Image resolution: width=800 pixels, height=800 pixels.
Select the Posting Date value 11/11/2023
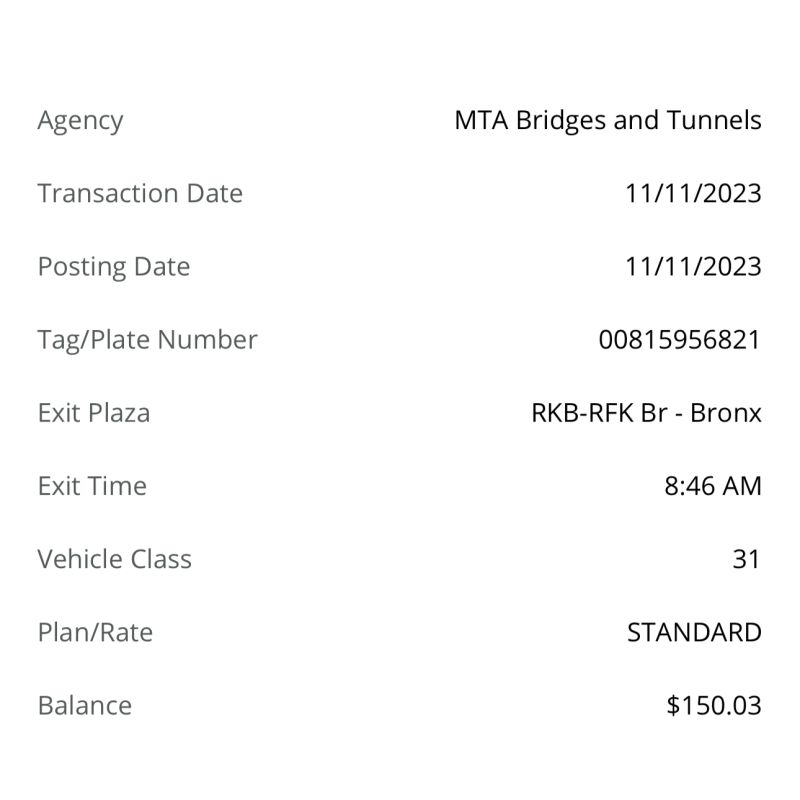click(x=693, y=267)
